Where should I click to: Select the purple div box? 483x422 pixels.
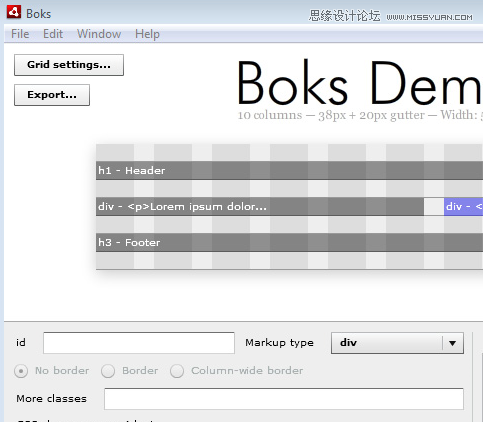(463, 206)
